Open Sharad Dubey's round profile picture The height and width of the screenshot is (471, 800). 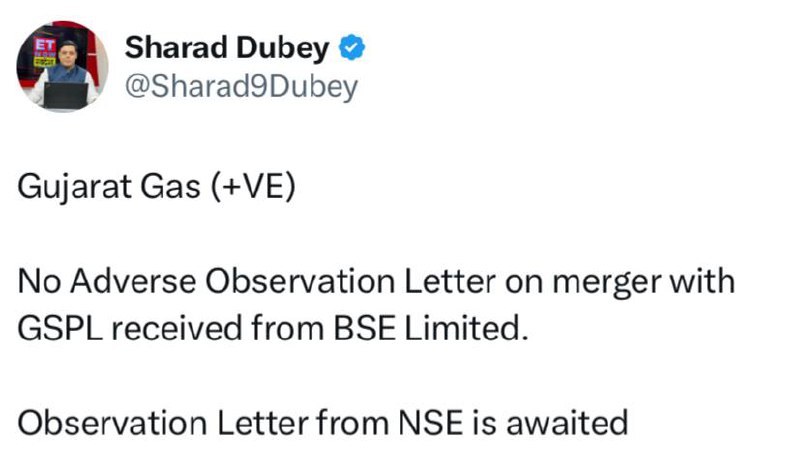click(62, 66)
